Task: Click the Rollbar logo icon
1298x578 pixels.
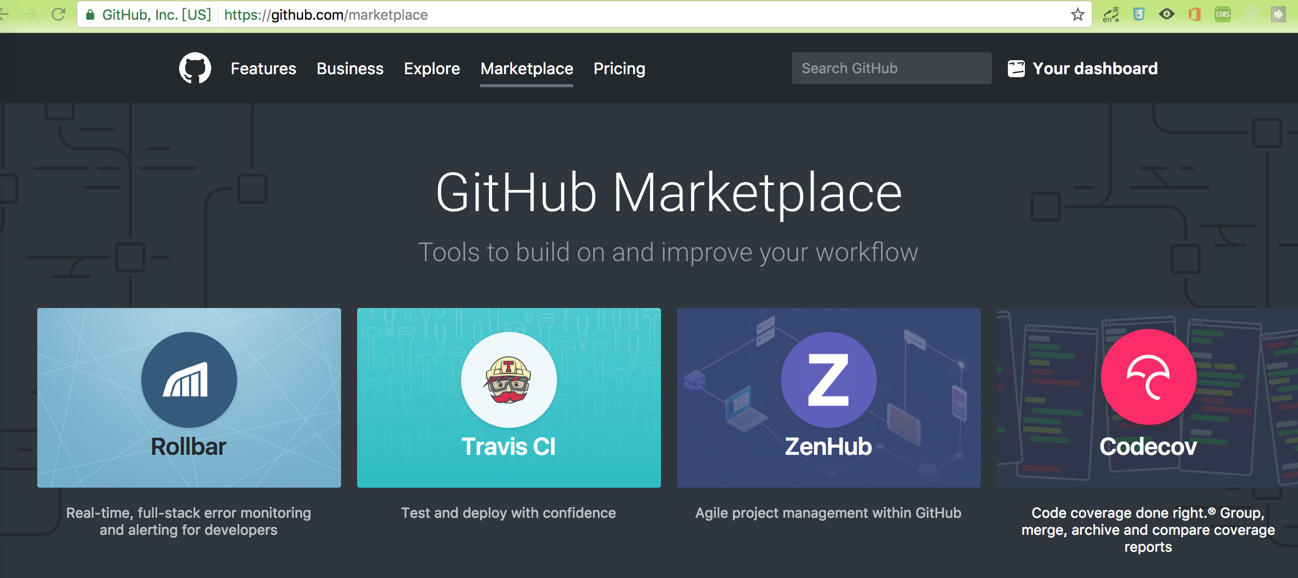Action: pos(189,380)
